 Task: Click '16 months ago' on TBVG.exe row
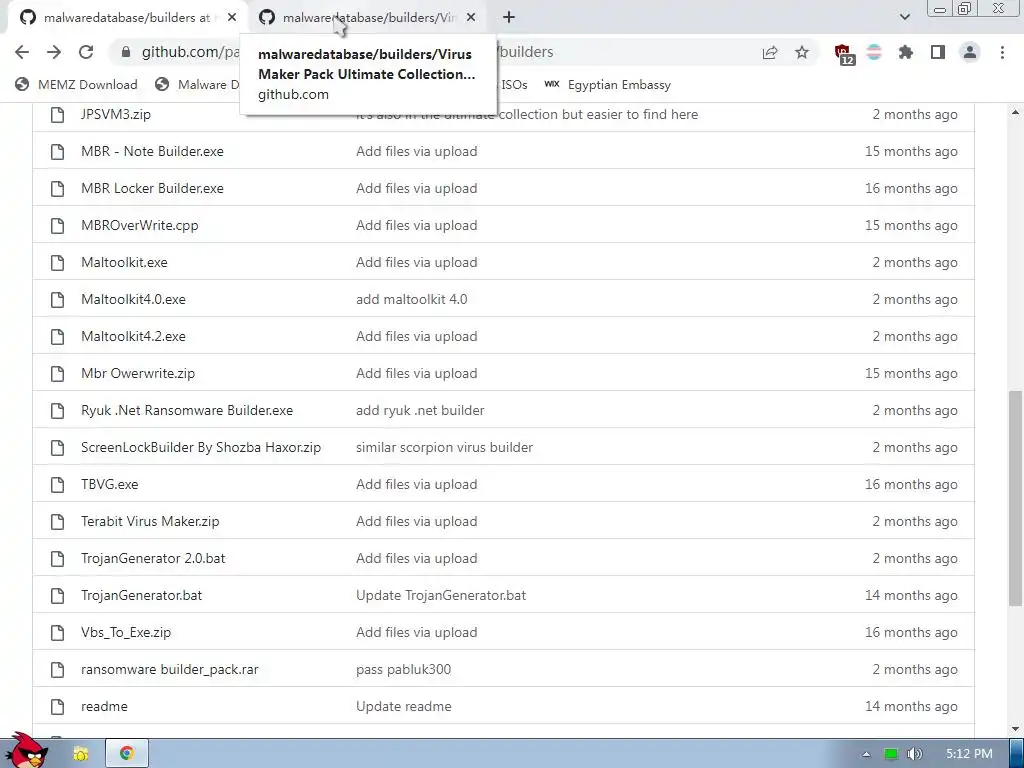[x=911, y=484]
